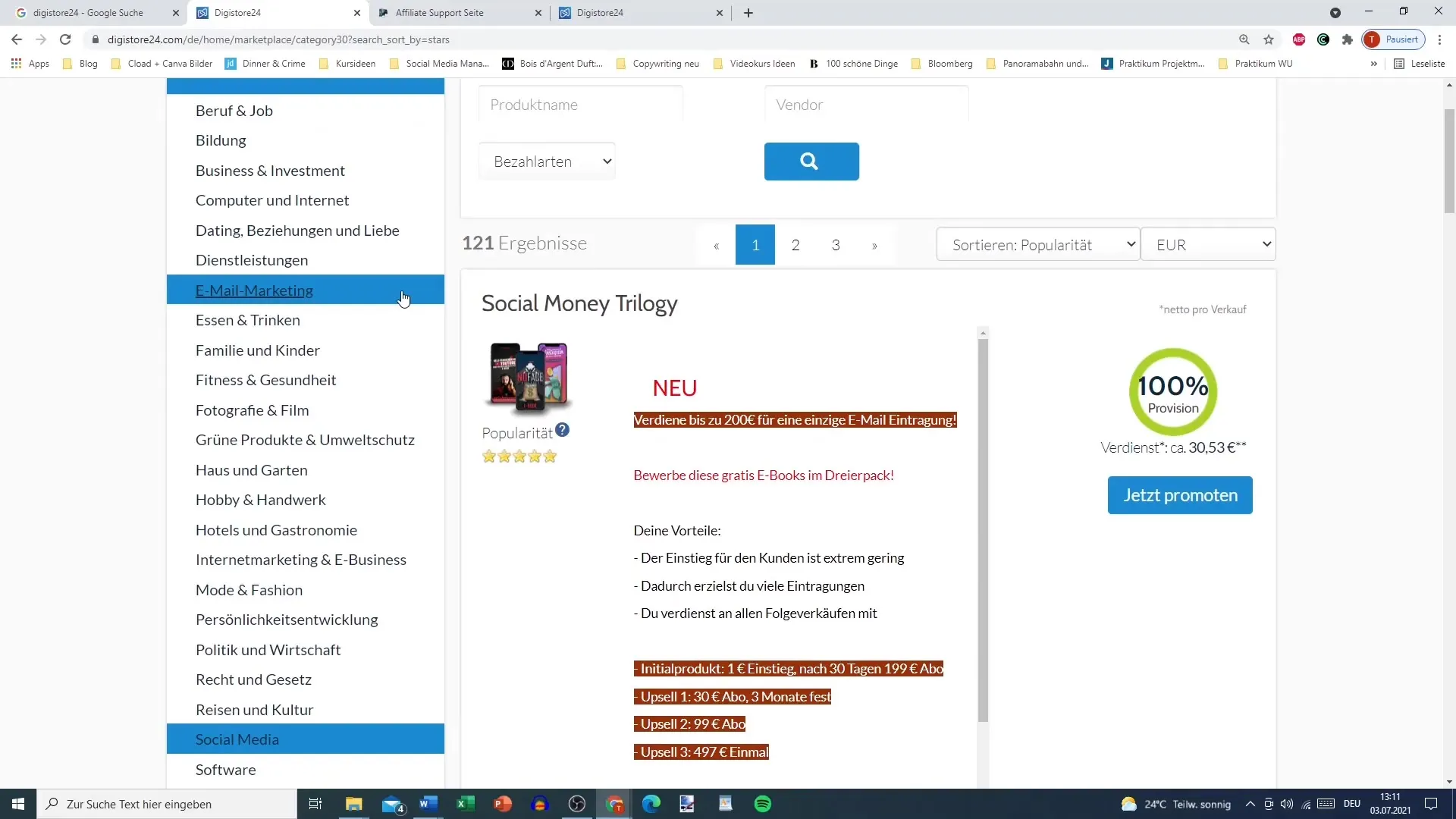Click the volume speaker tray icon
1456x819 pixels.
(1287, 804)
